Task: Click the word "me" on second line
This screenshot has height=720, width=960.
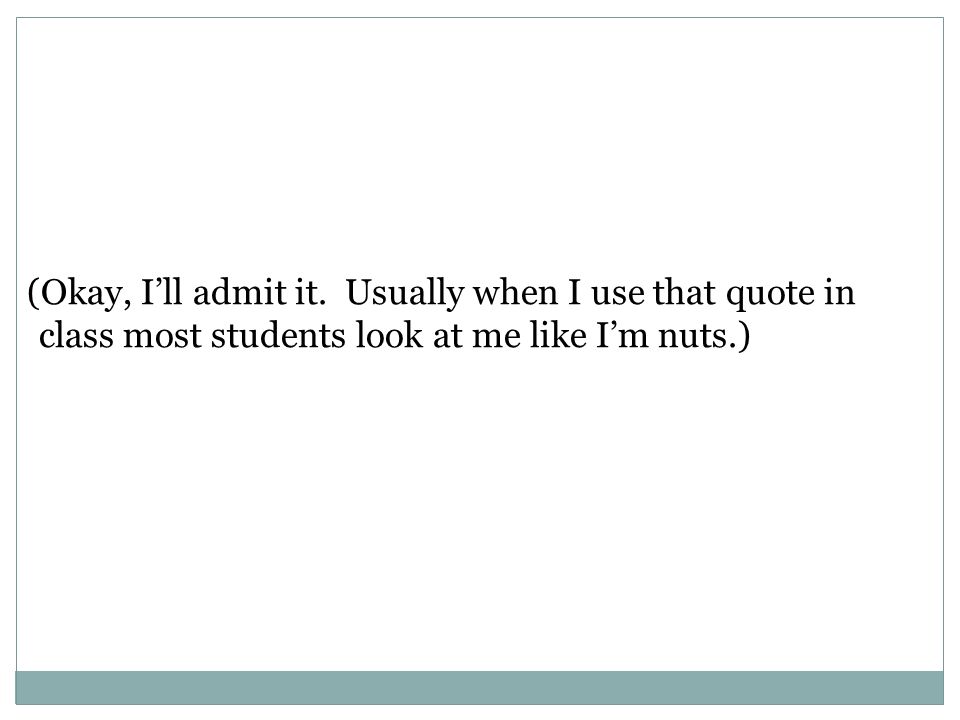Action: click(x=496, y=339)
